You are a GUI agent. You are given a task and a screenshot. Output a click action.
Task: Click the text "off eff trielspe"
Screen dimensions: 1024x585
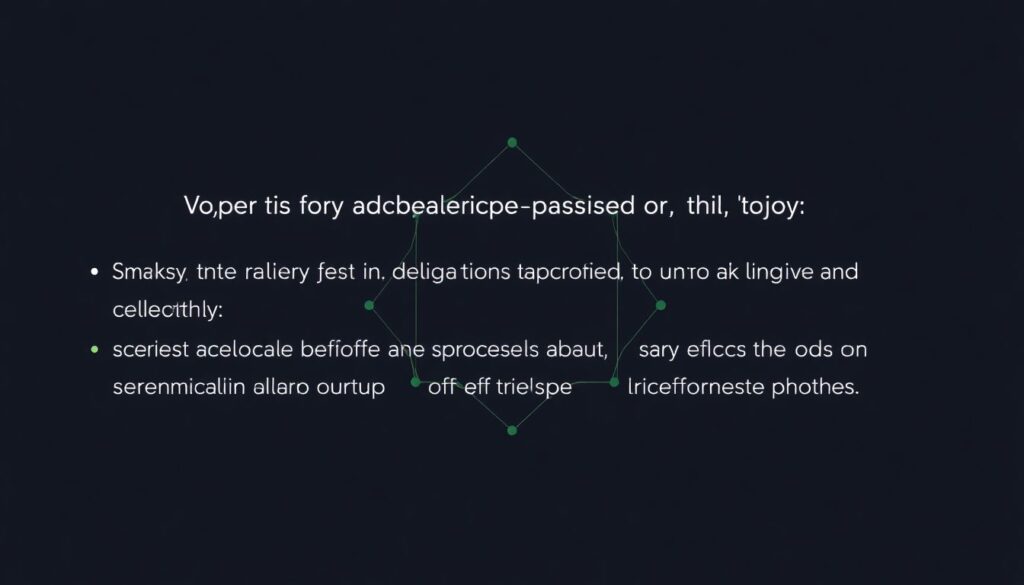pyautogui.click(x=499, y=388)
